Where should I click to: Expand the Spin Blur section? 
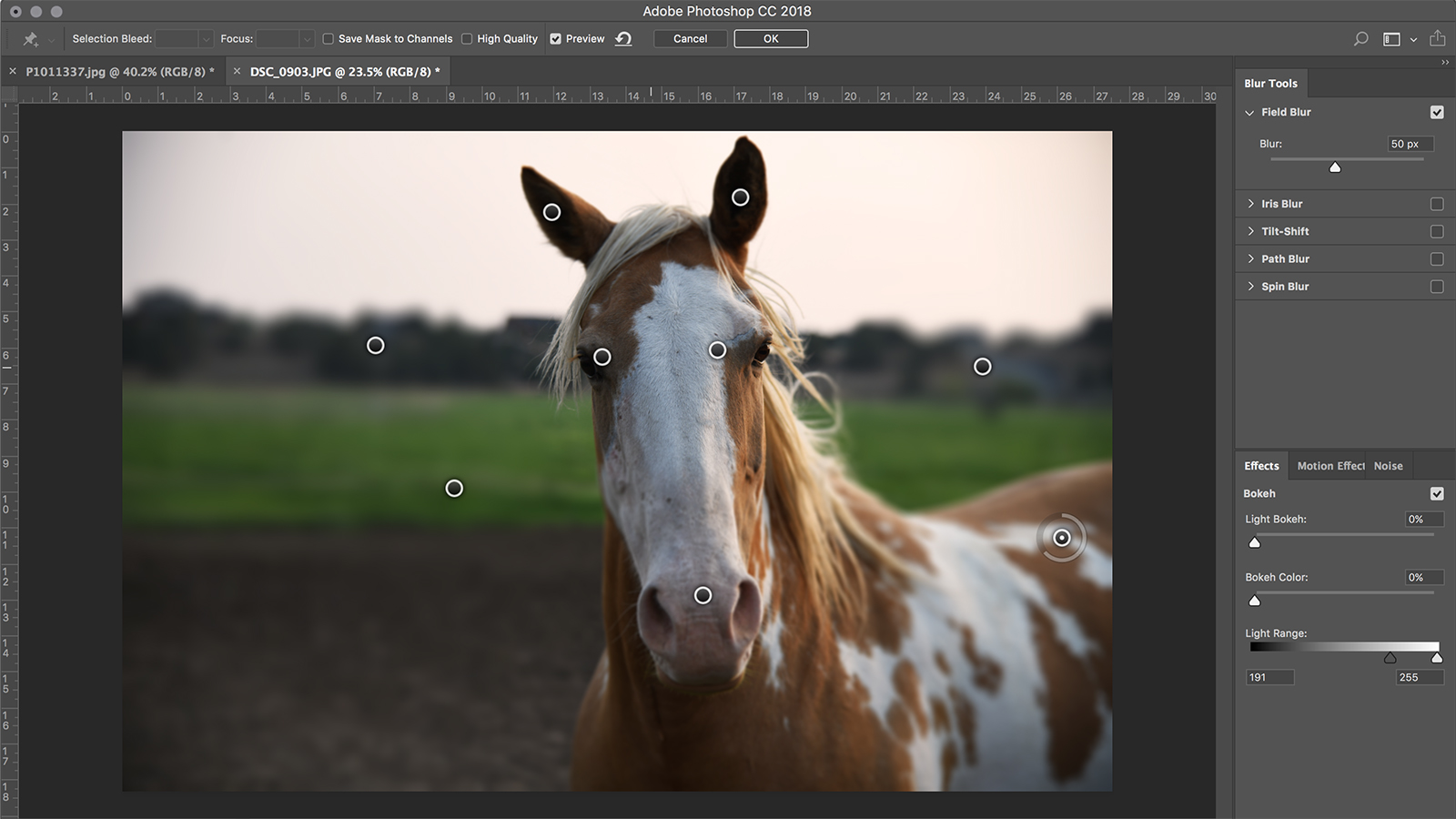[1250, 287]
